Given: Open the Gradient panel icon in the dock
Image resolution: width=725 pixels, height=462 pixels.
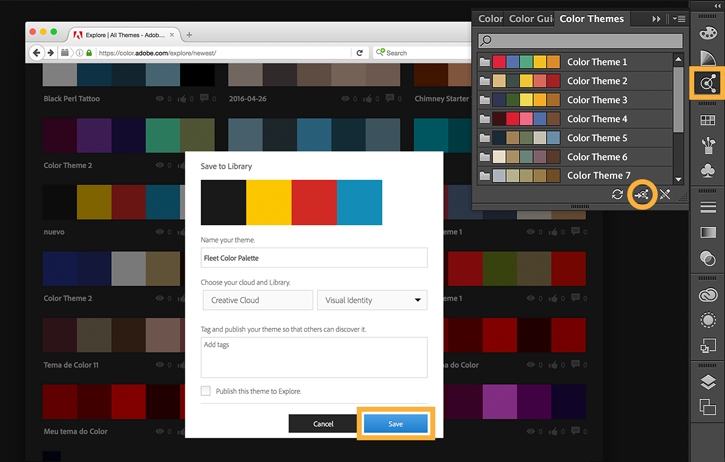Looking at the screenshot, I should click(708, 232).
